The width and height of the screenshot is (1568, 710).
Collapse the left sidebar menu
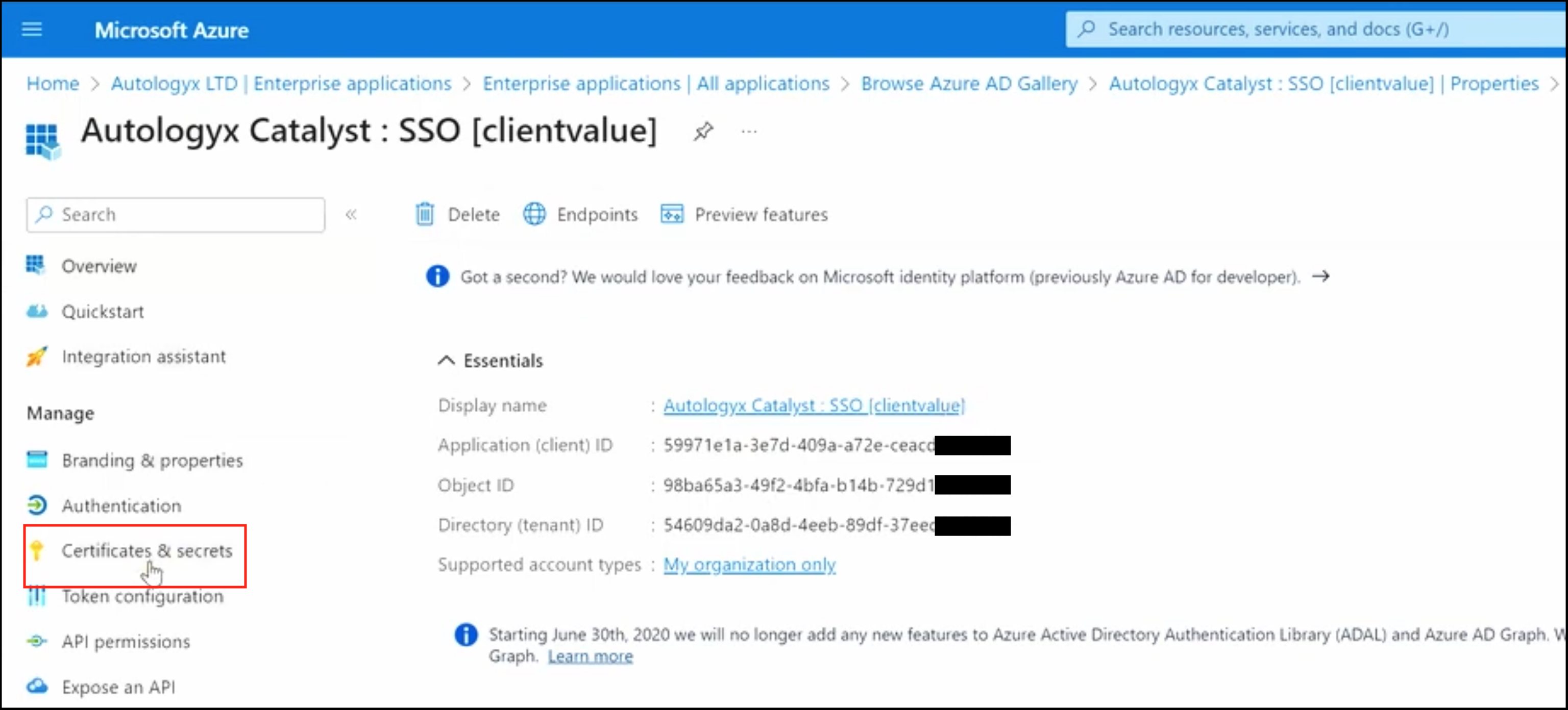[x=351, y=214]
